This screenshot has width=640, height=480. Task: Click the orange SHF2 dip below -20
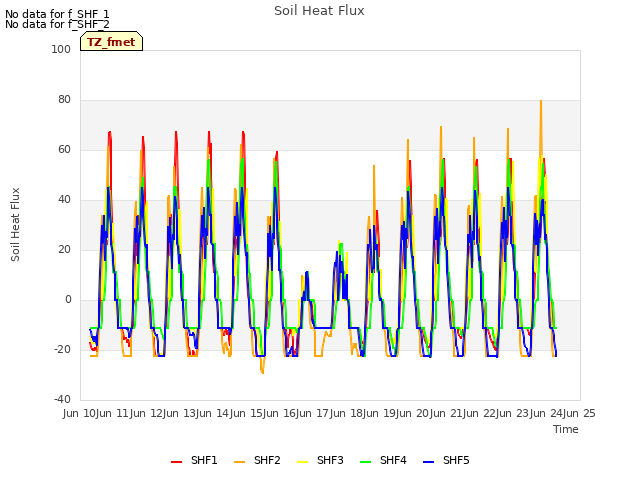pos(262,370)
